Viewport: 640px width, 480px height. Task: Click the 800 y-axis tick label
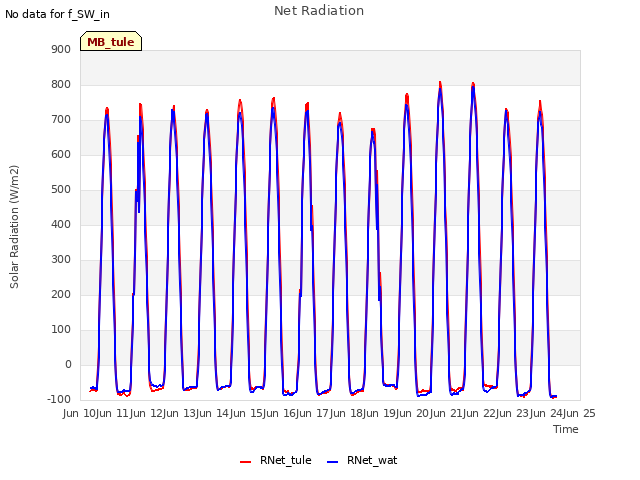coord(61,84)
